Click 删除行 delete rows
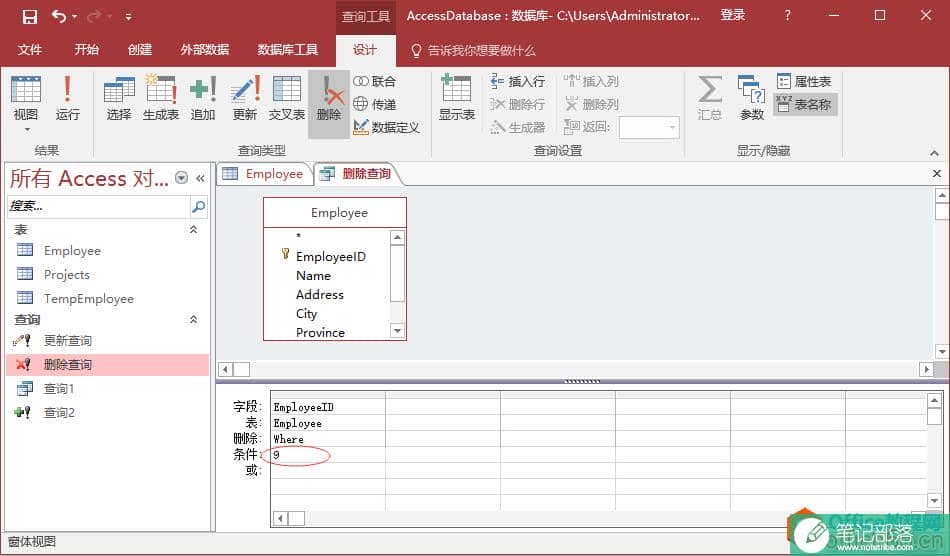Viewport: 950px width, 556px height. [517, 104]
